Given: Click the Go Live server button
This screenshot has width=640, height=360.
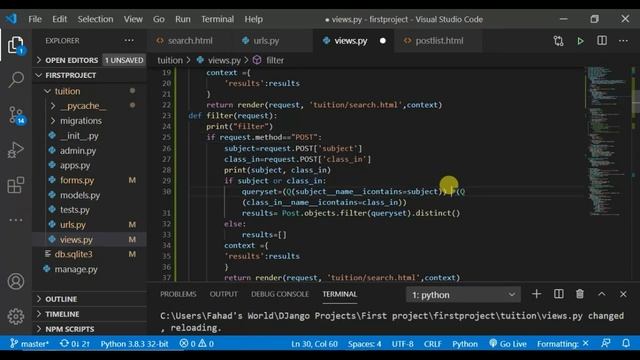Looking at the screenshot, I should (508, 344).
